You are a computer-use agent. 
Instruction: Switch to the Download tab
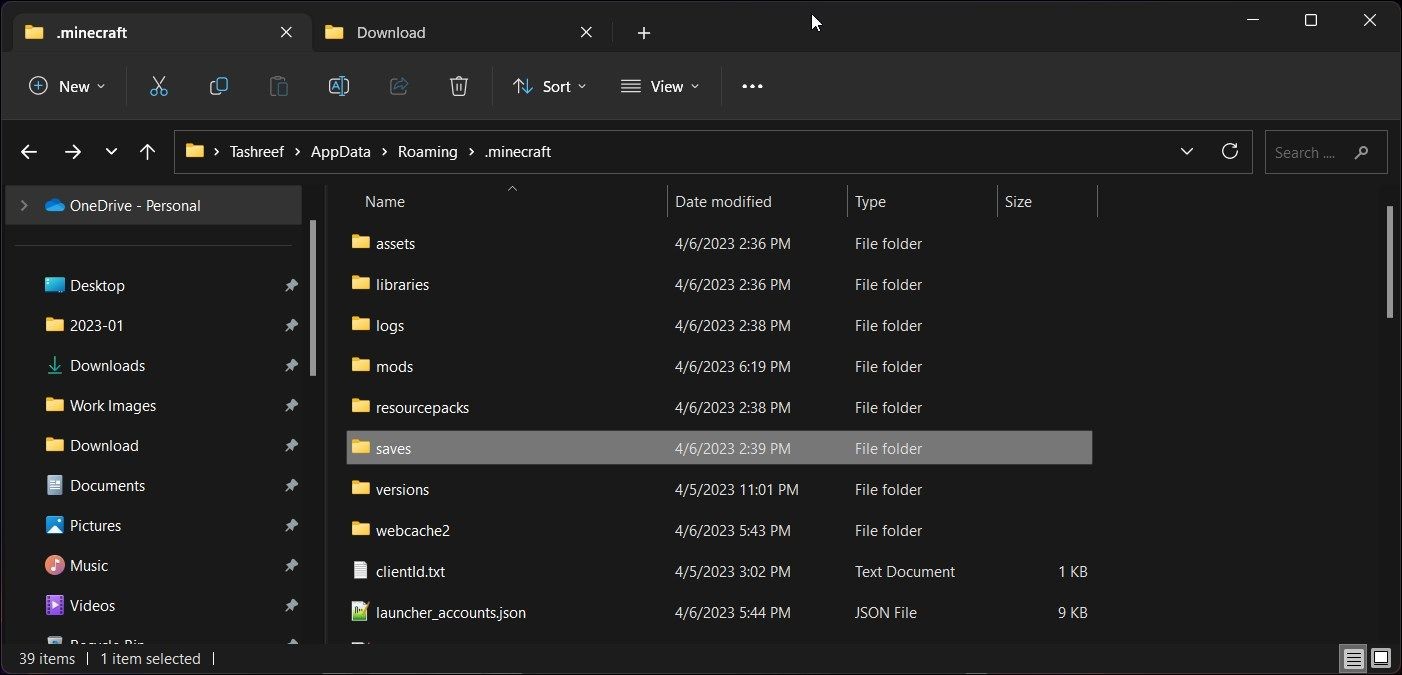click(461, 32)
